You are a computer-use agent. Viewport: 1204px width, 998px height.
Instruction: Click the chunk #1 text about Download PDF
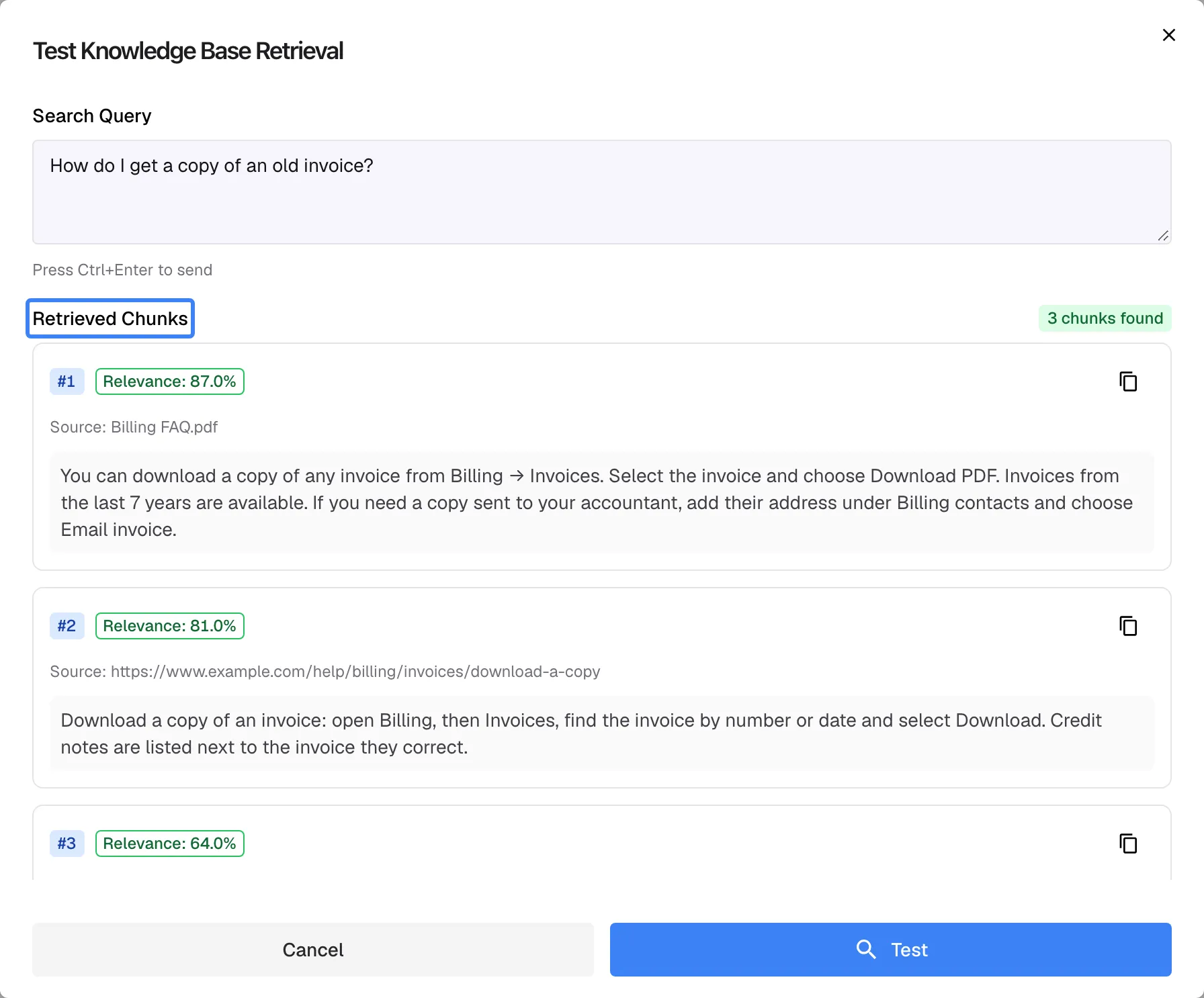point(602,502)
